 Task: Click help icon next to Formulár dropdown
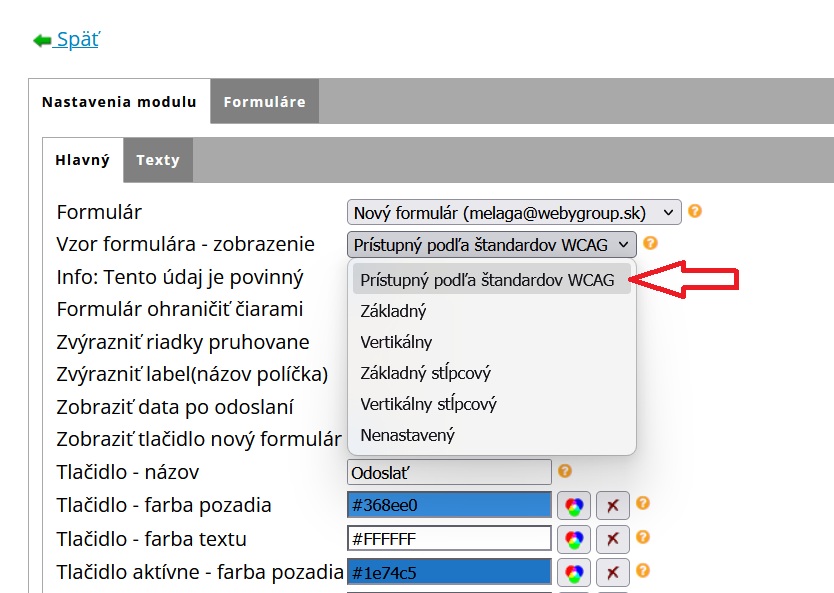tap(695, 211)
